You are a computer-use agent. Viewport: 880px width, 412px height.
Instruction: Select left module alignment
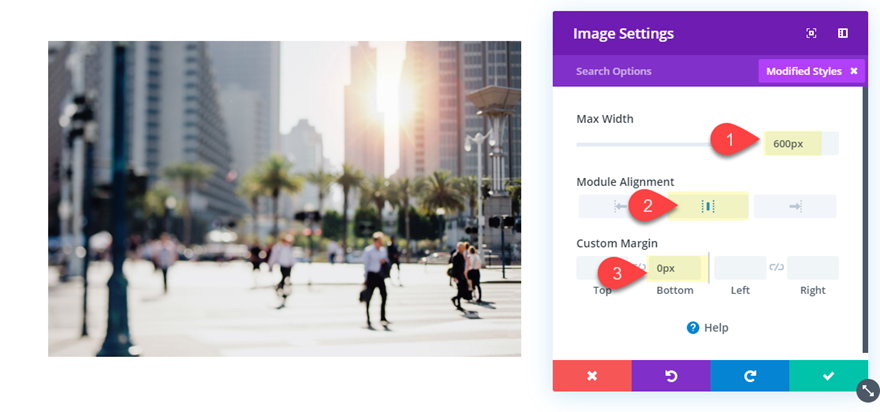point(621,207)
